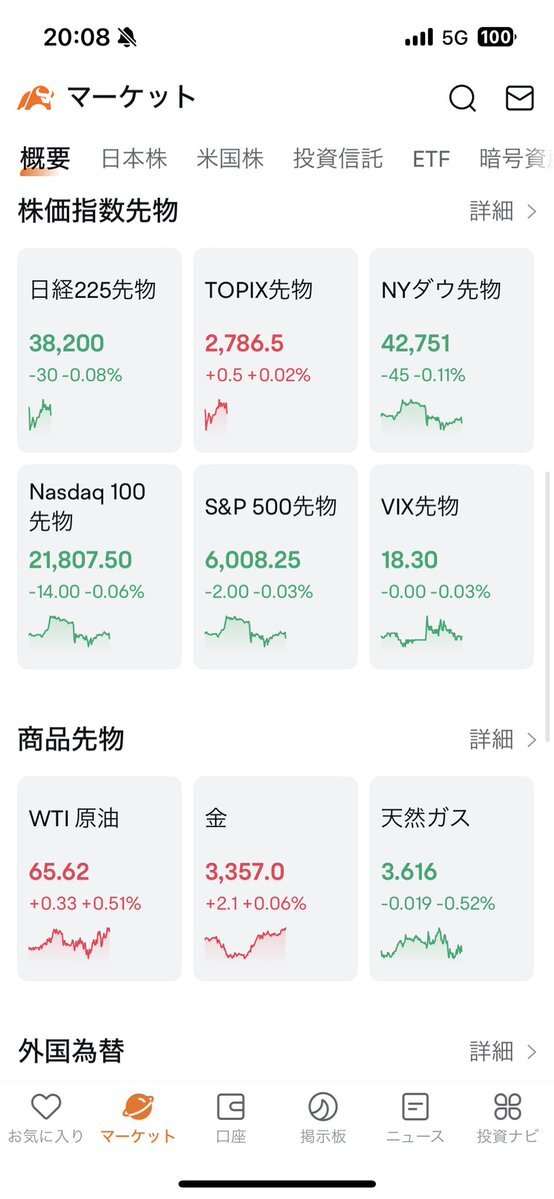Open the 口座 wallet icon
The width and height of the screenshot is (554, 1199).
[x=230, y=1106]
